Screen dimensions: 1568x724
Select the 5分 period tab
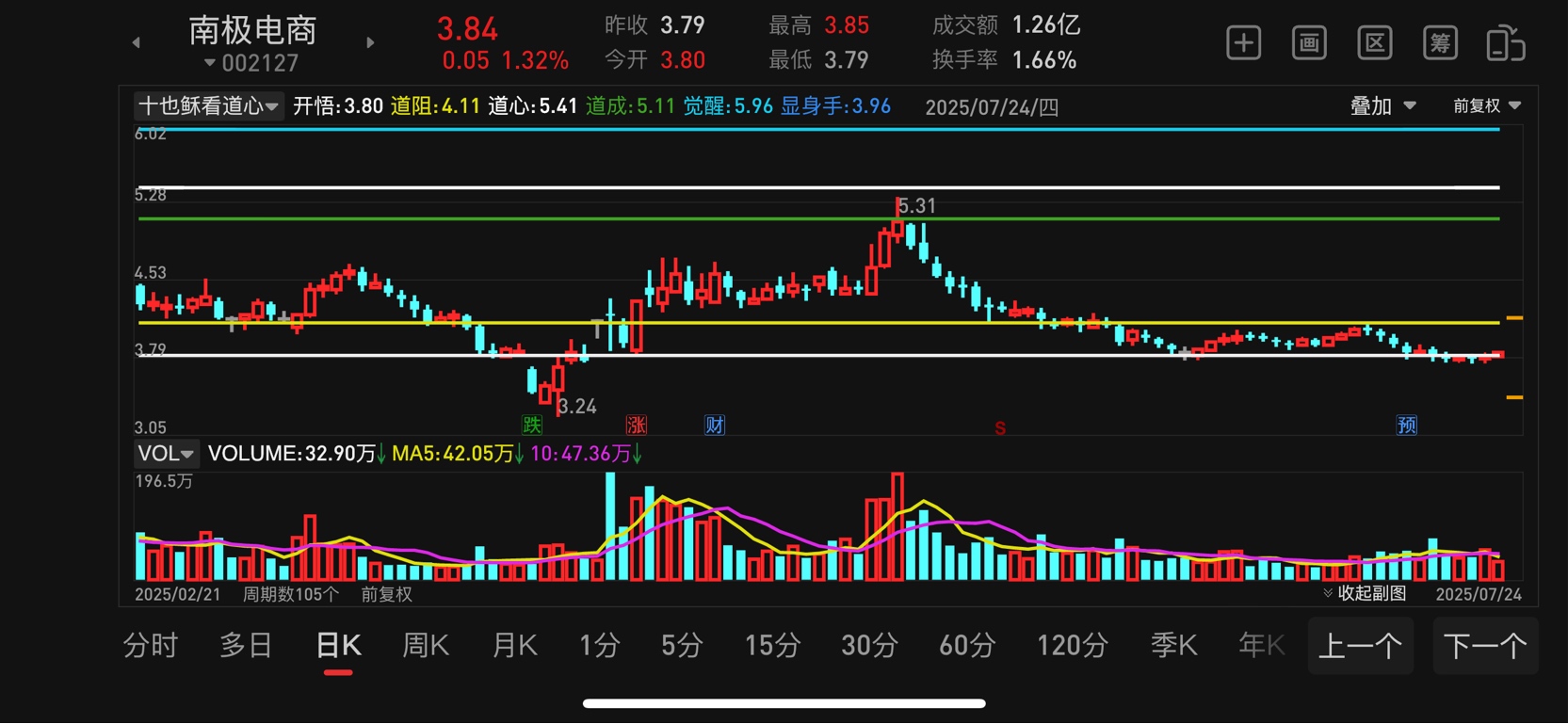682,646
